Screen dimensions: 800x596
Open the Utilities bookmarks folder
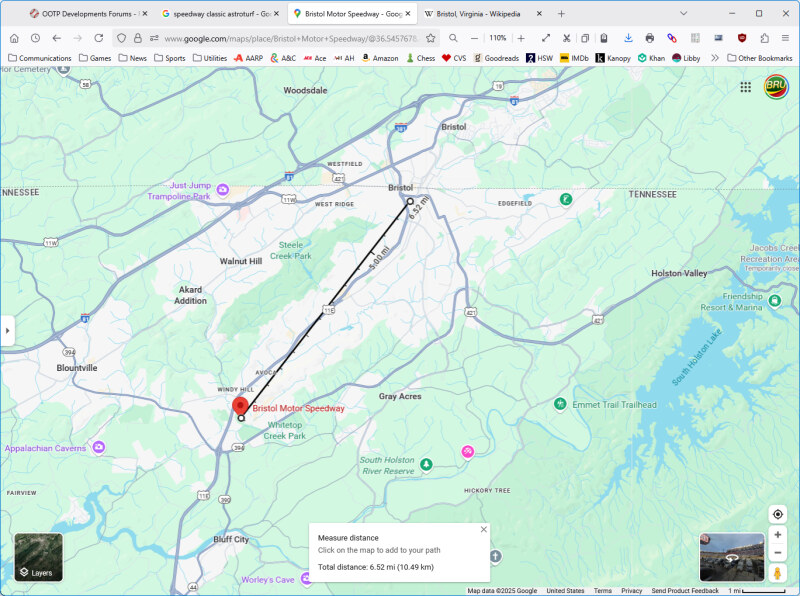pos(210,58)
